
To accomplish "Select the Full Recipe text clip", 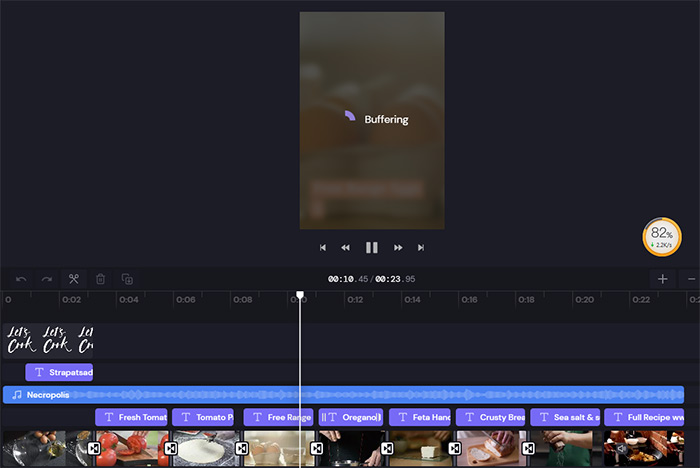I will [644, 417].
